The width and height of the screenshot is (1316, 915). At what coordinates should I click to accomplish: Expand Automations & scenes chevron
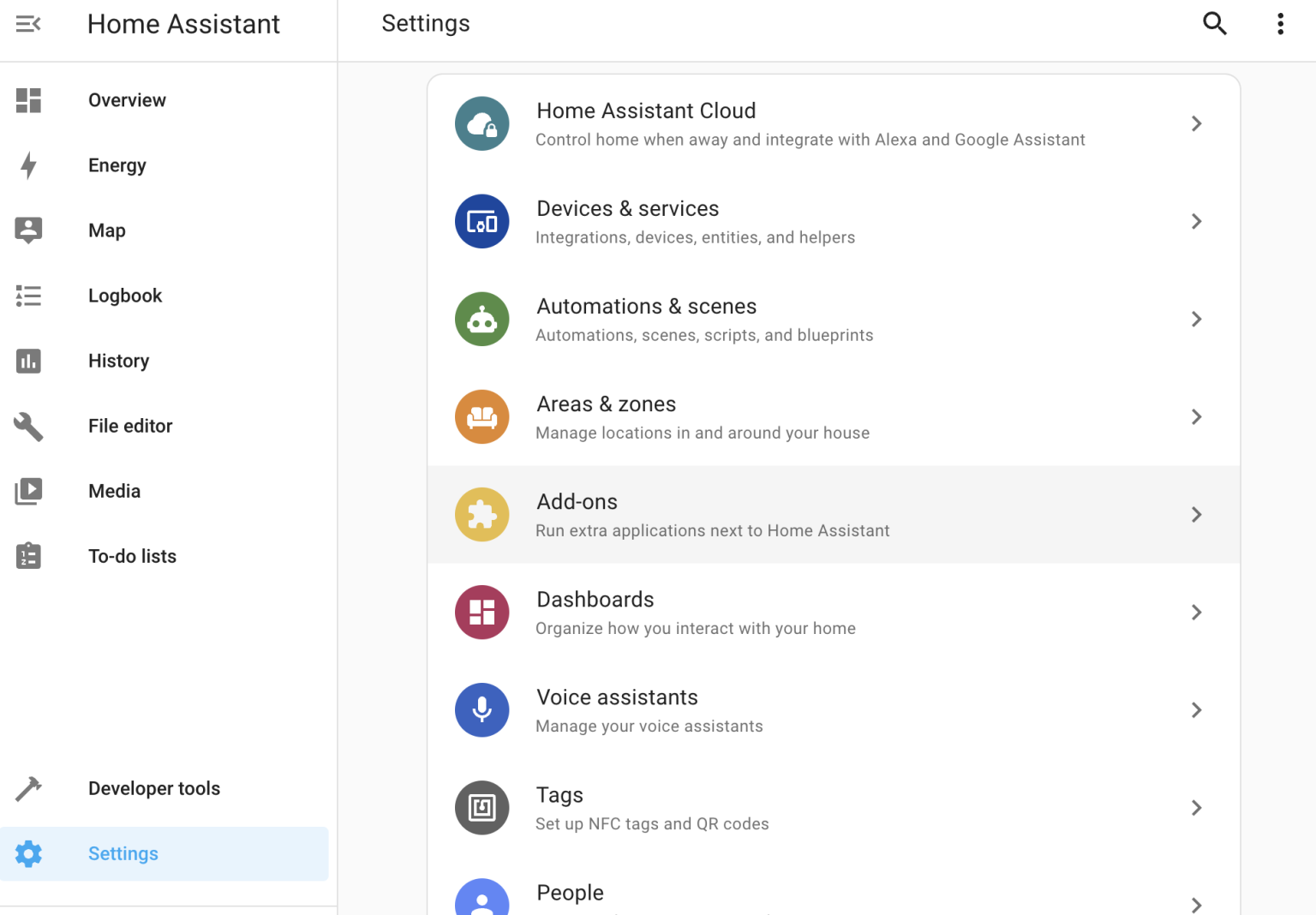click(x=1196, y=319)
